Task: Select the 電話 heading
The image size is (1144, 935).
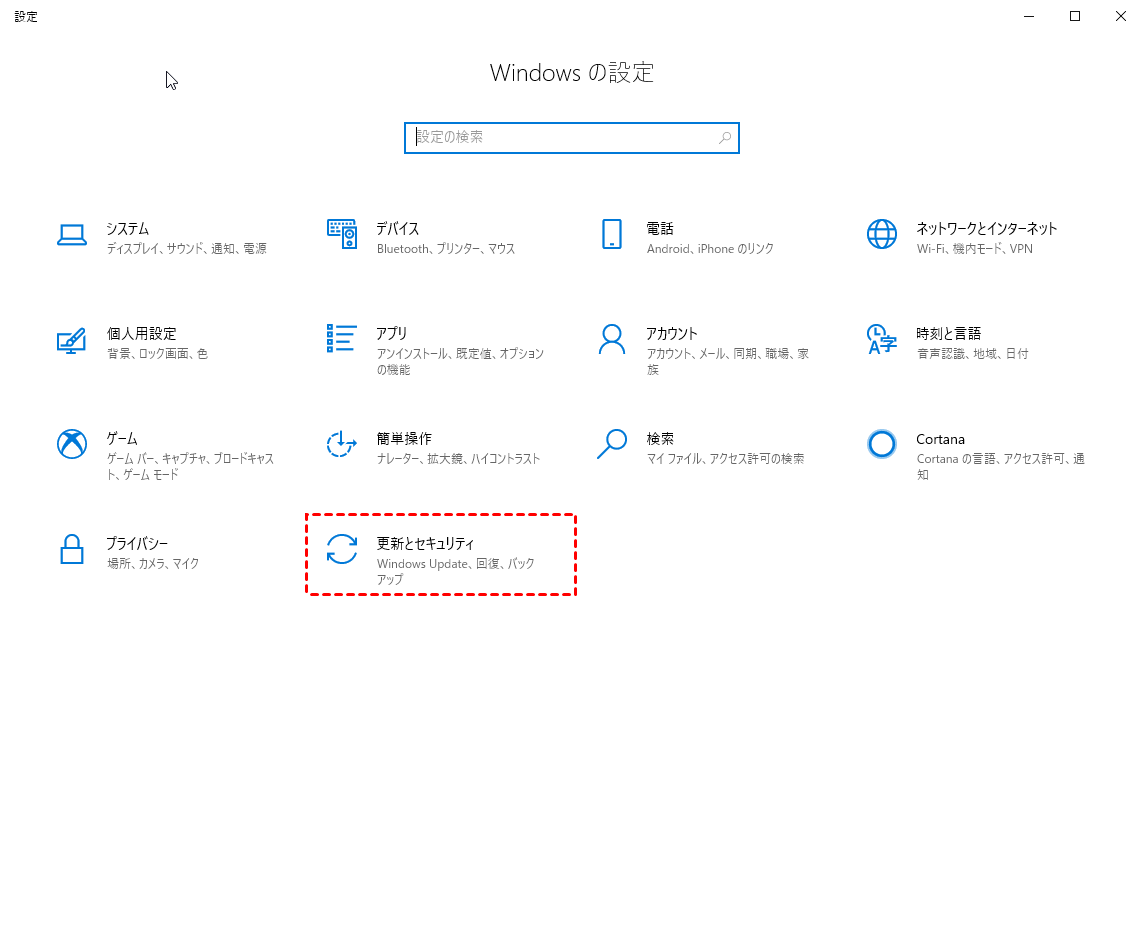Action: (660, 229)
